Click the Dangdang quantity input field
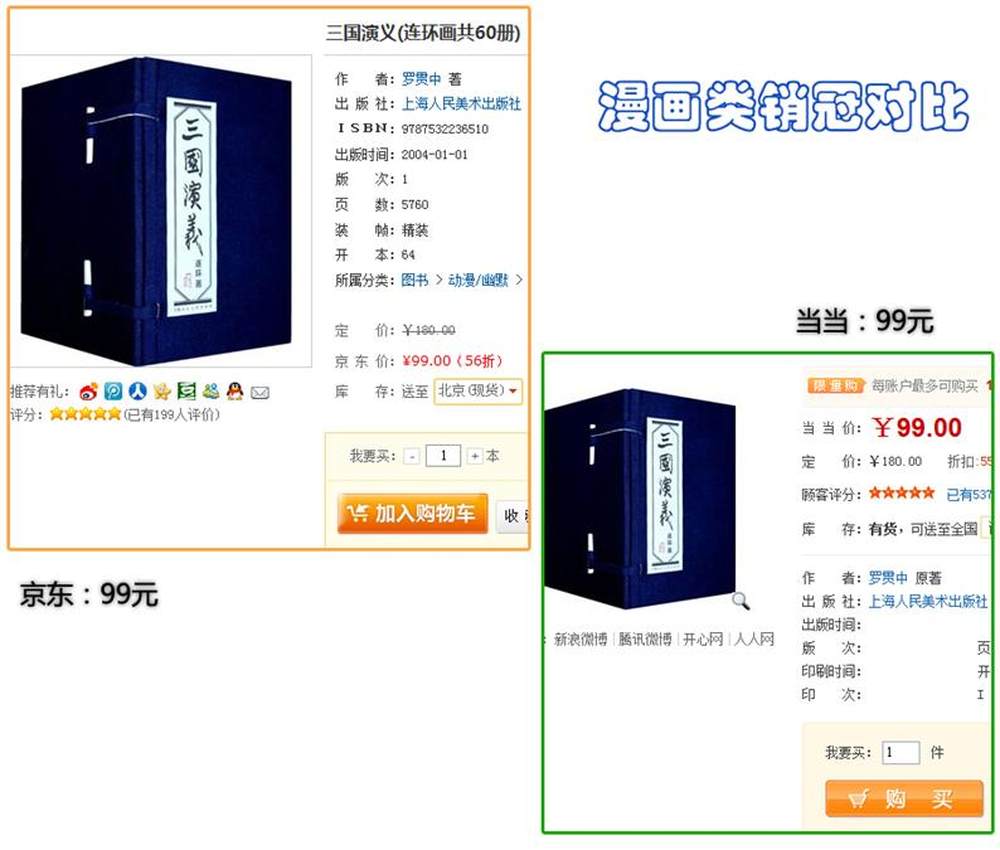Image resolution: width=1000 pixels, height=850 pixels. 901,752
